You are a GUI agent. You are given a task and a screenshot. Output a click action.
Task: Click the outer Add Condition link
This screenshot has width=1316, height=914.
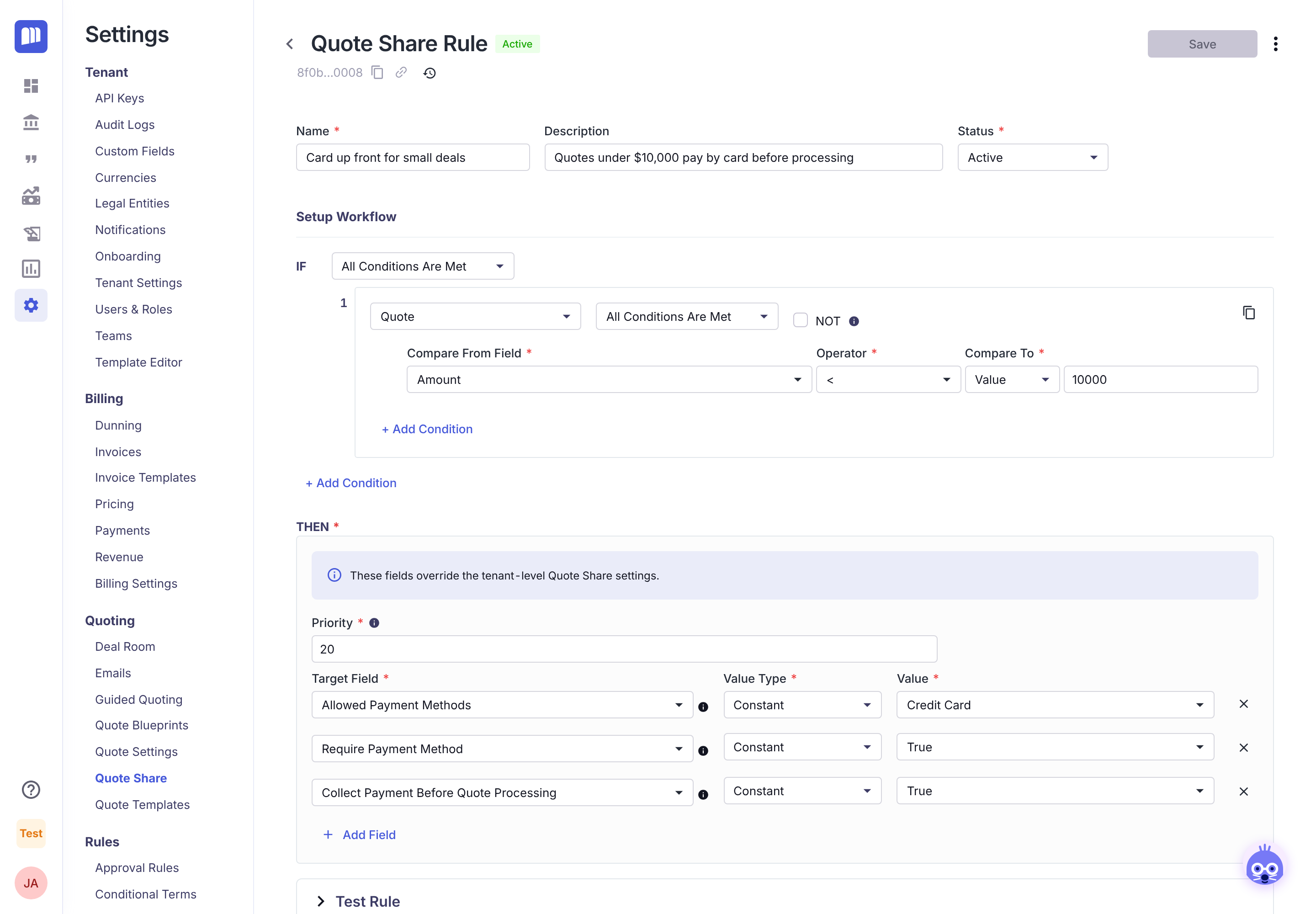tap(351, 483)
